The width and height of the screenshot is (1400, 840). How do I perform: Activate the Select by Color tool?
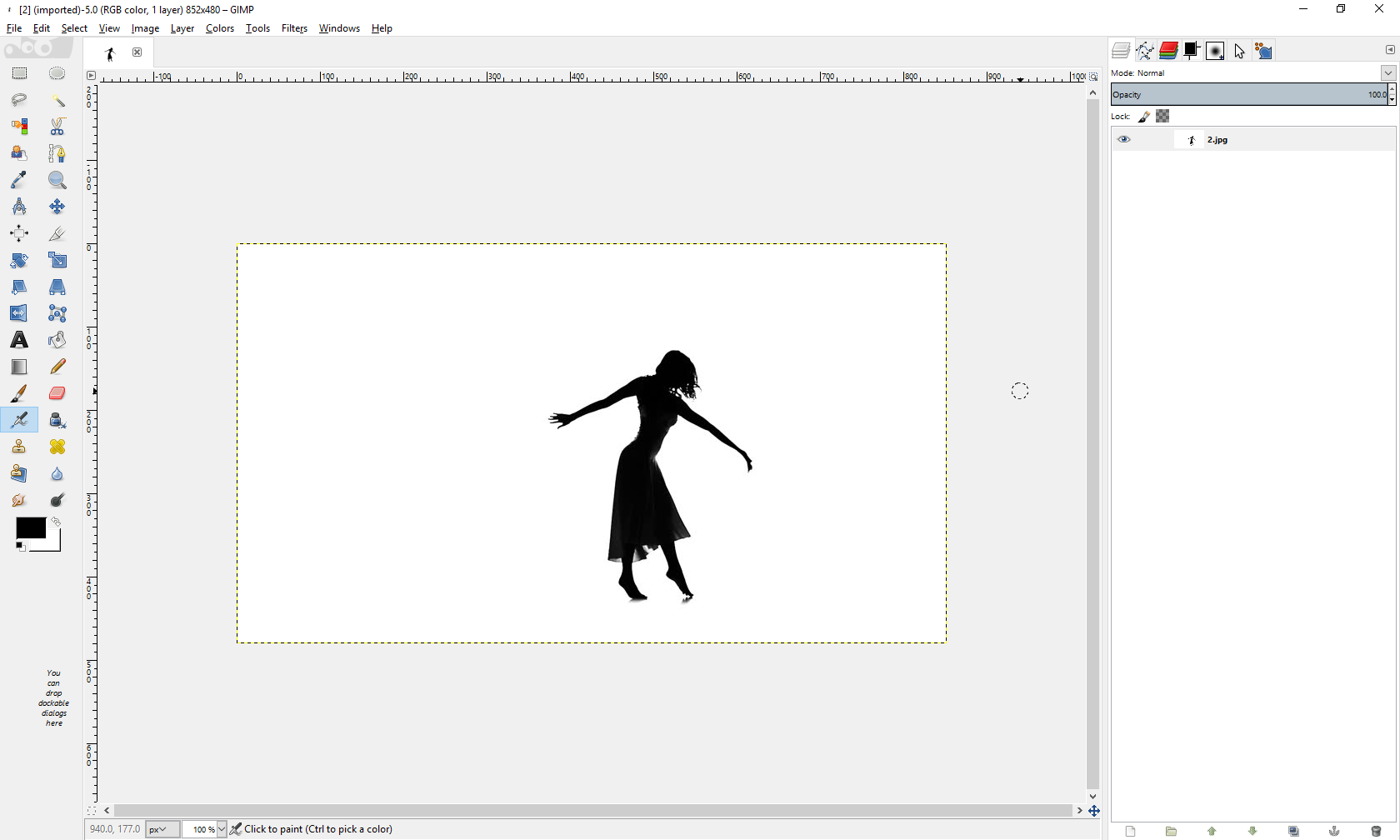[19, 127]
